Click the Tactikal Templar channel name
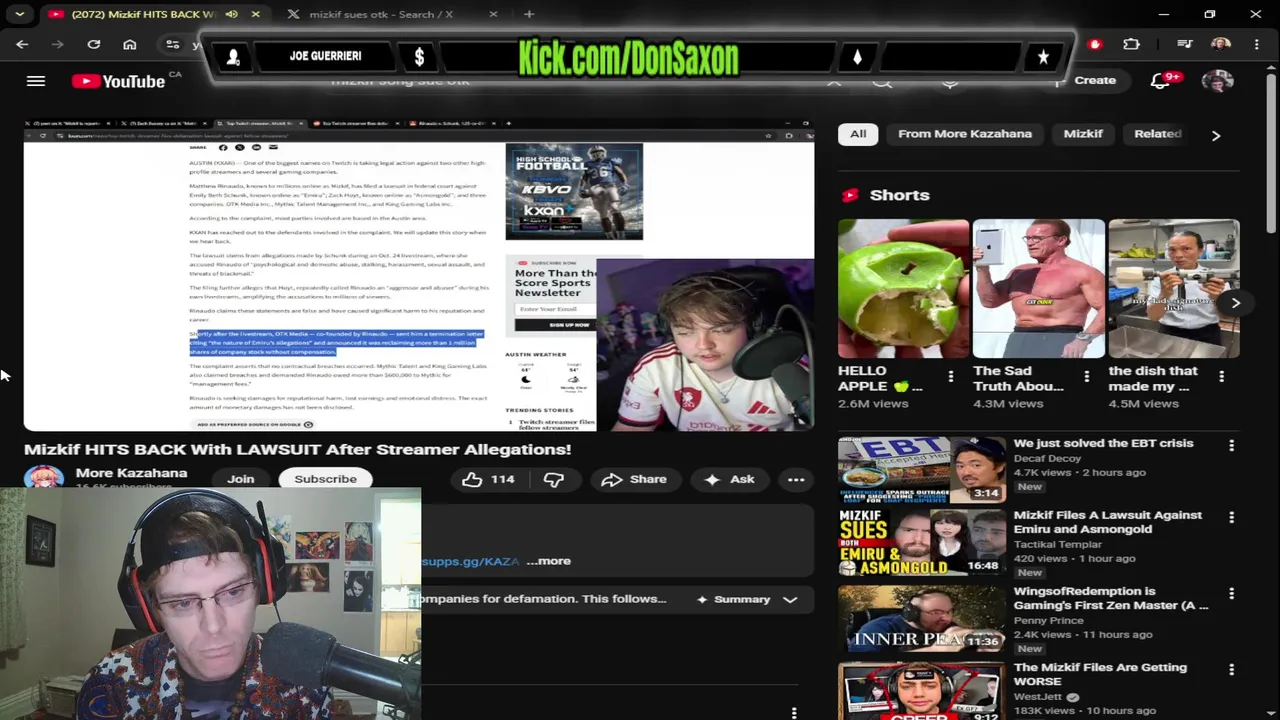 point(1057,544)
